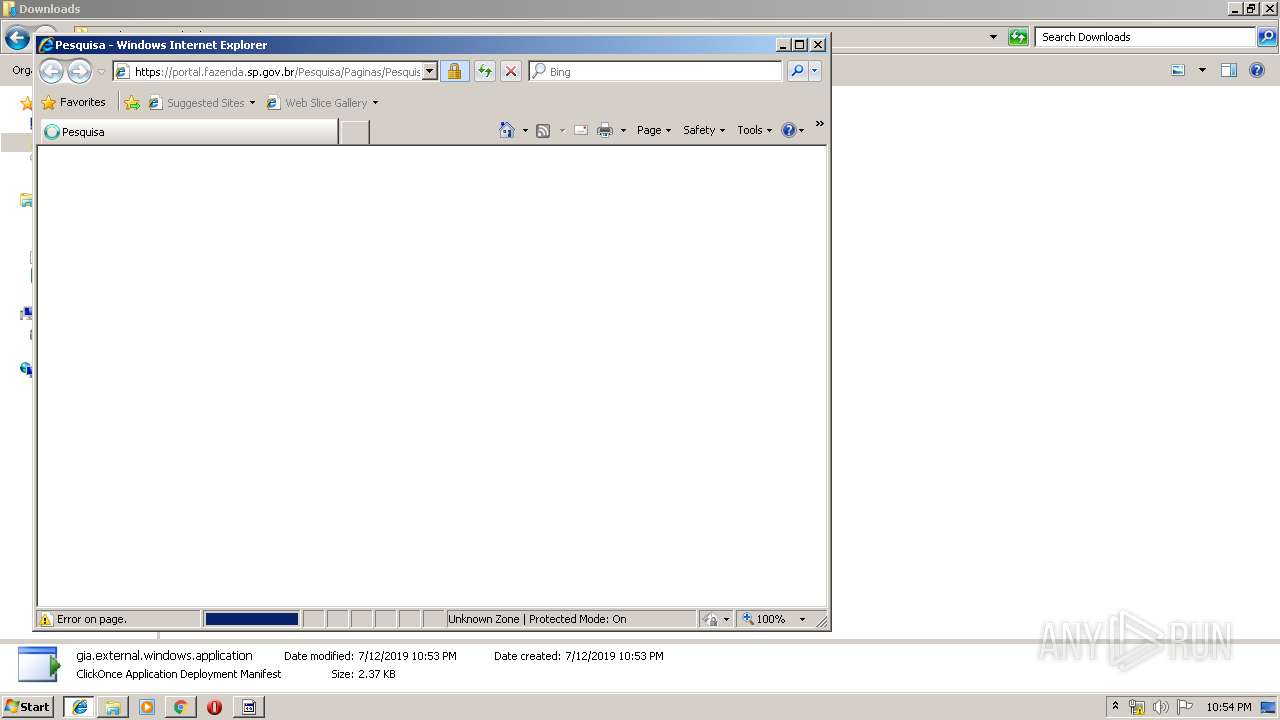The image size is (1280, 720).
Task: Expand the view options arrow in Downloads
Action: point(1202,70)
